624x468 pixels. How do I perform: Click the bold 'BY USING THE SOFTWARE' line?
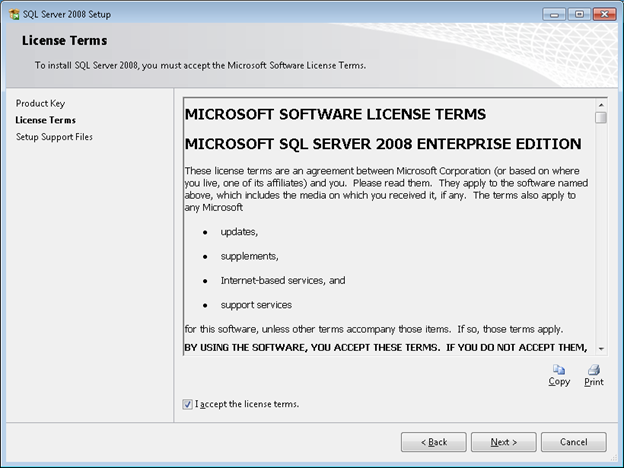coord(386,347)
